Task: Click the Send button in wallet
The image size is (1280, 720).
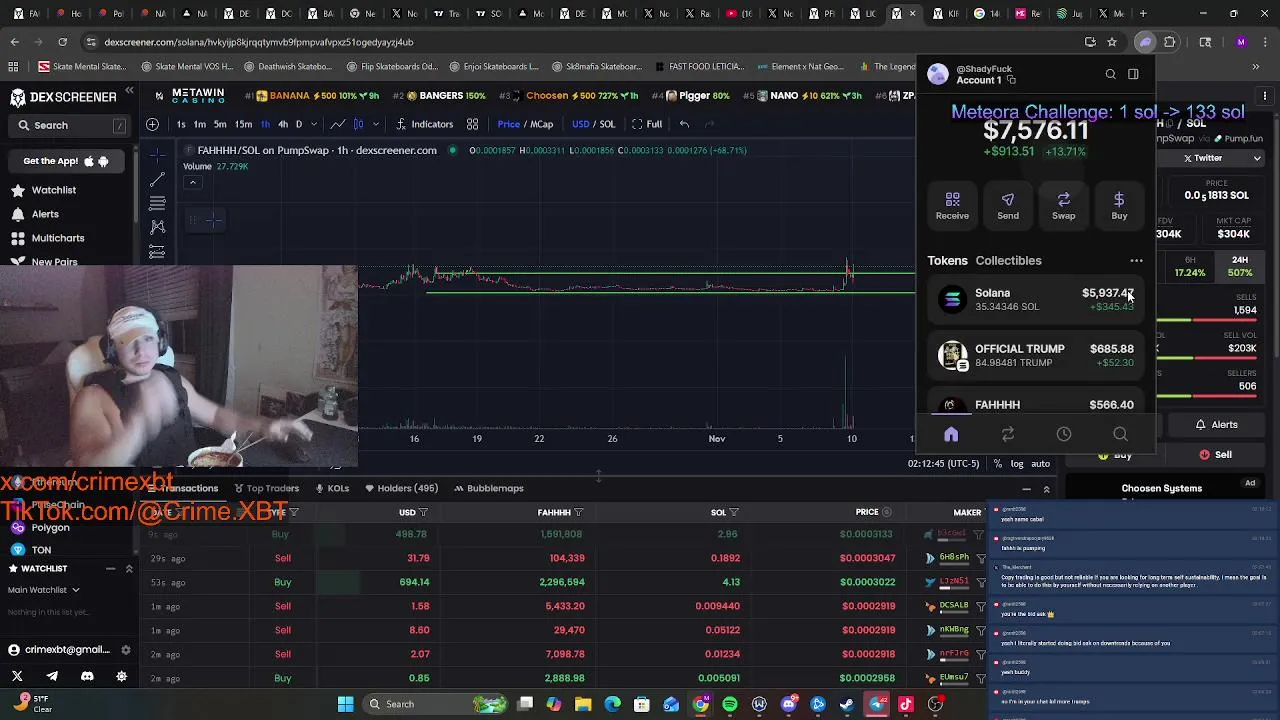Action: point(1008,205)
